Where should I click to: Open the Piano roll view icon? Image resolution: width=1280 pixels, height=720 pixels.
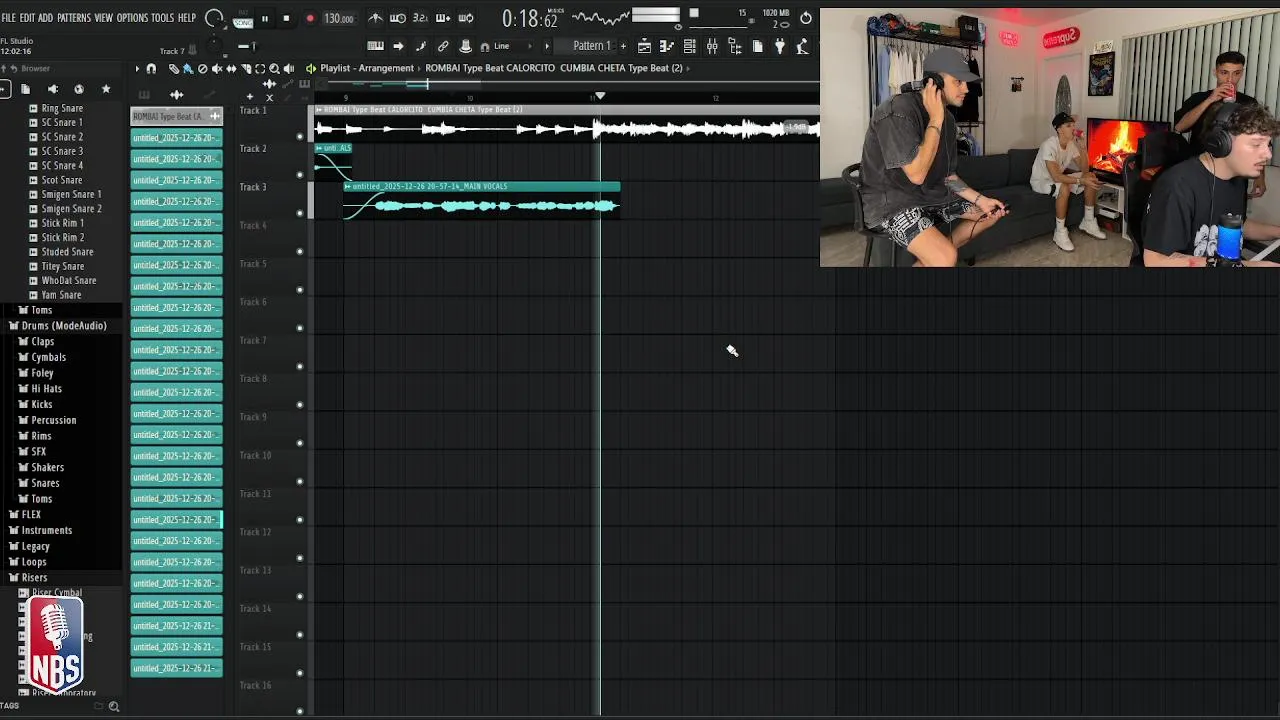[667, 46]
